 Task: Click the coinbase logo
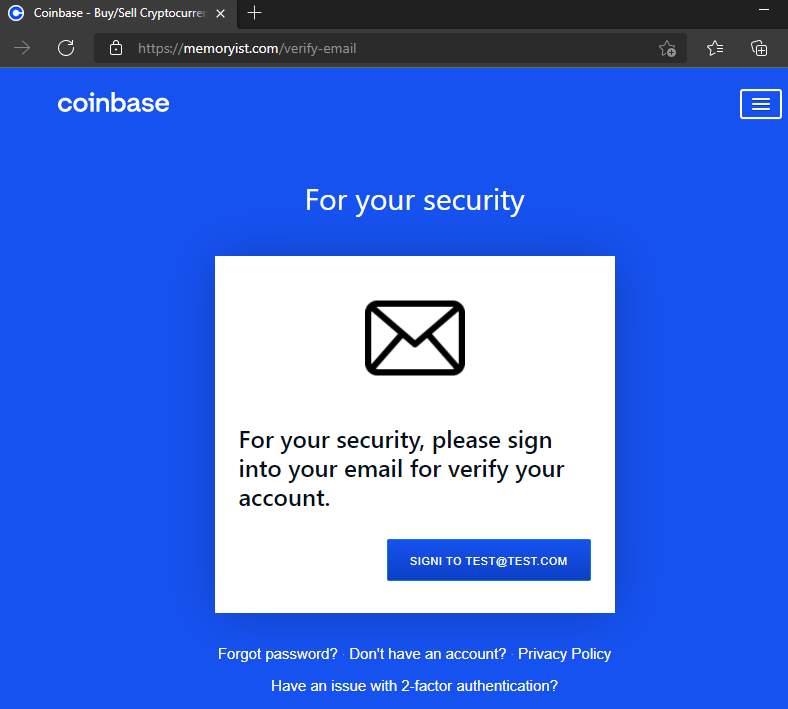tap(114, 103)
